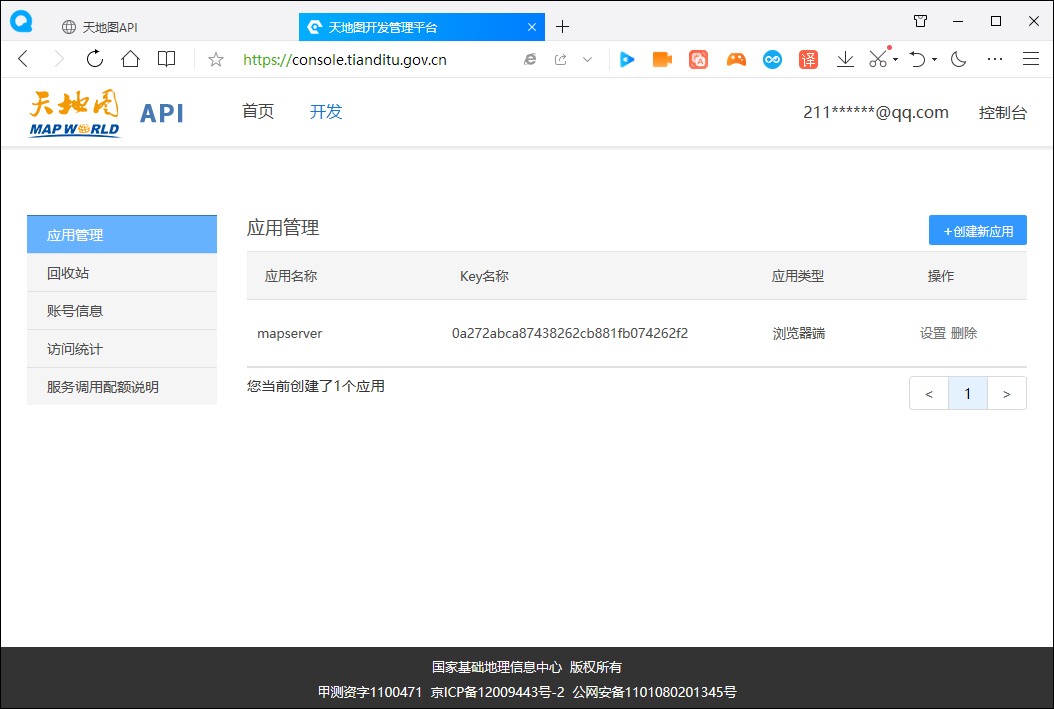The image size is (1054, 709).
Task: Expand the screenshot tool dropdown arrow
Action: point(893,61)
